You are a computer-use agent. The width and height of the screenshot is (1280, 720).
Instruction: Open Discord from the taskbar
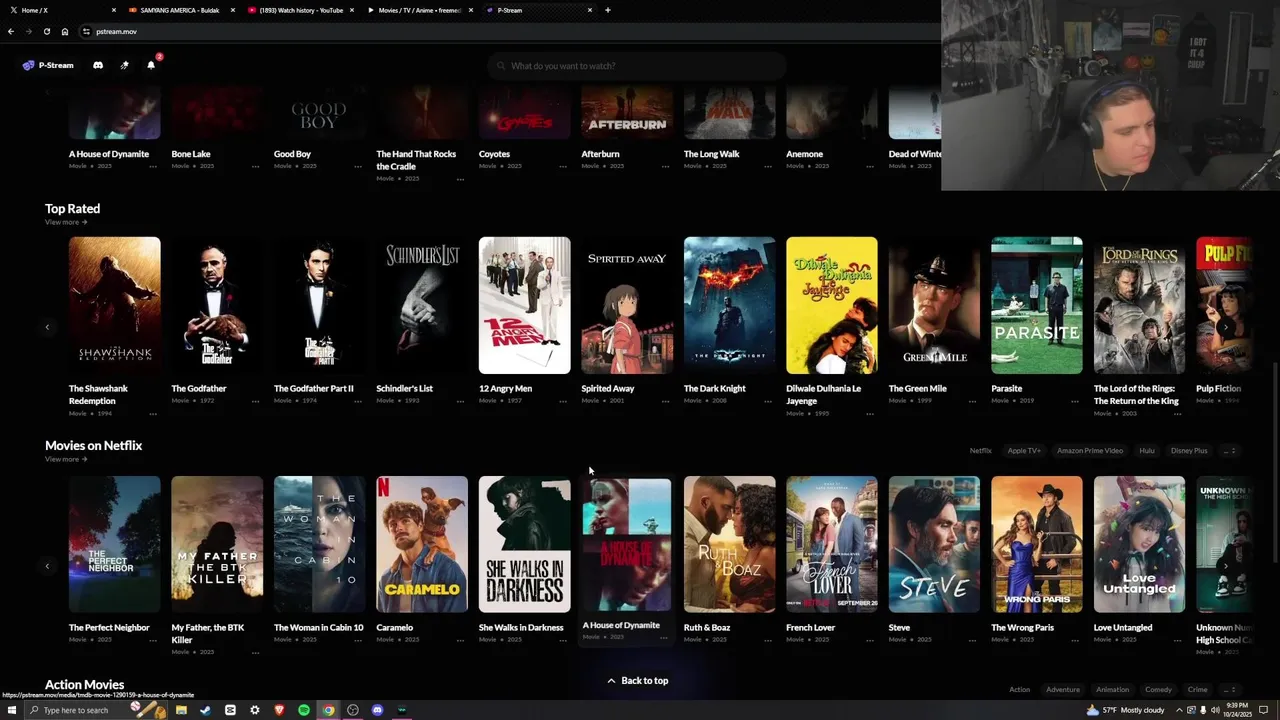click(x=377, y=710)
